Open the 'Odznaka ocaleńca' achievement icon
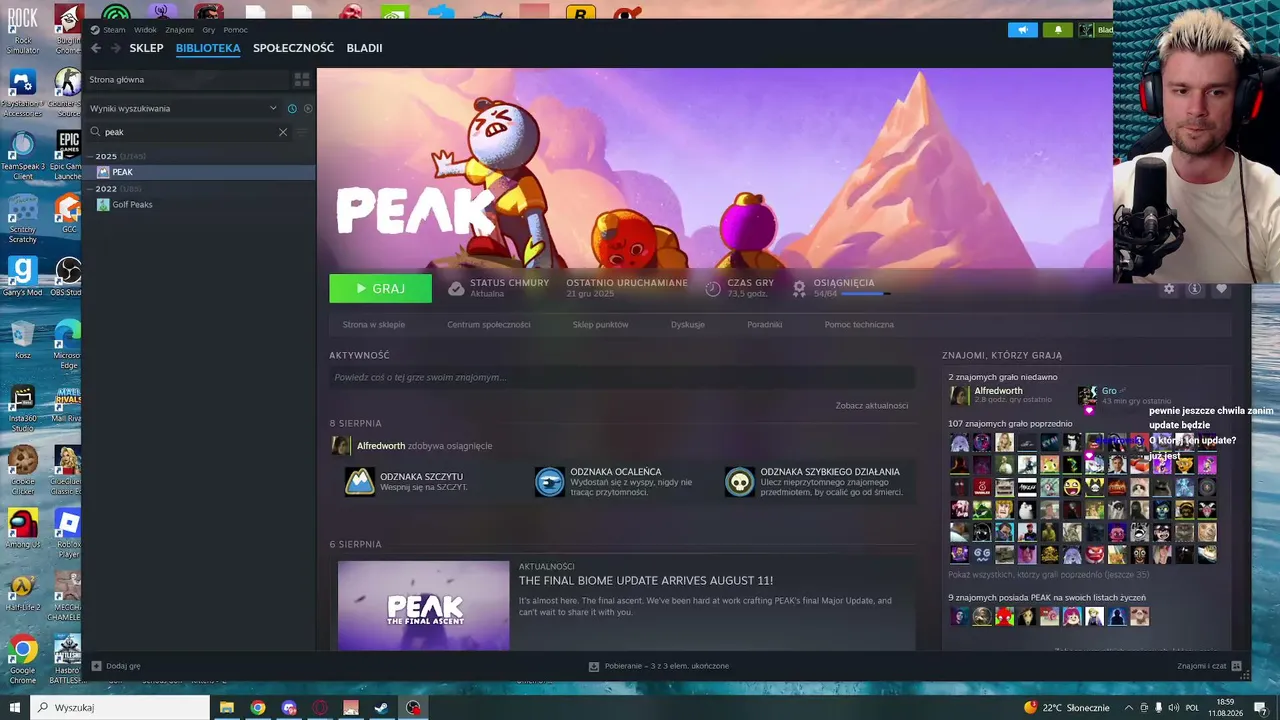Screen dimensions: 1280x720 (x=550, y=481)
